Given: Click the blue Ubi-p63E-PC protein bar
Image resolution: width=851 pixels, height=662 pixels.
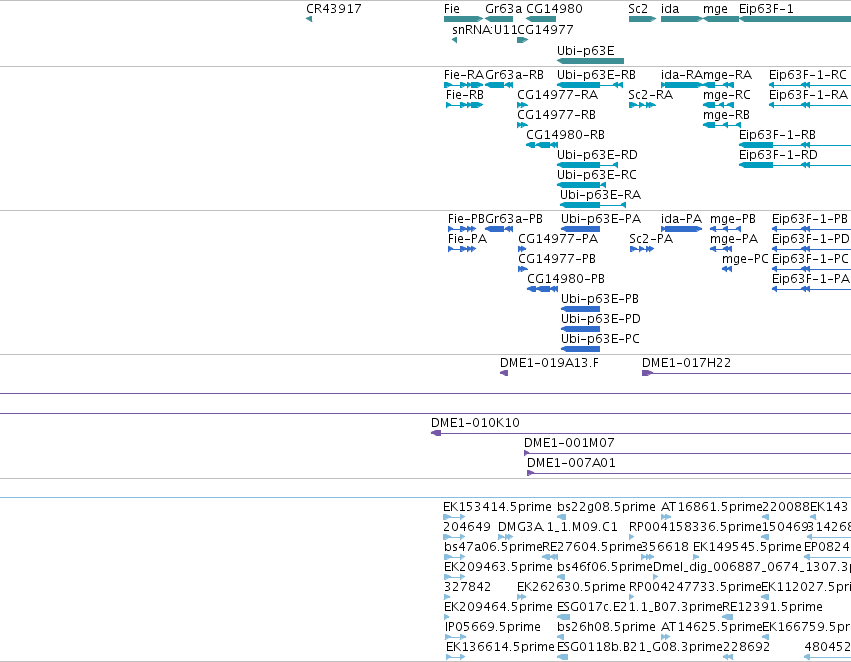Looking at the screenshot, I should 580,349.
